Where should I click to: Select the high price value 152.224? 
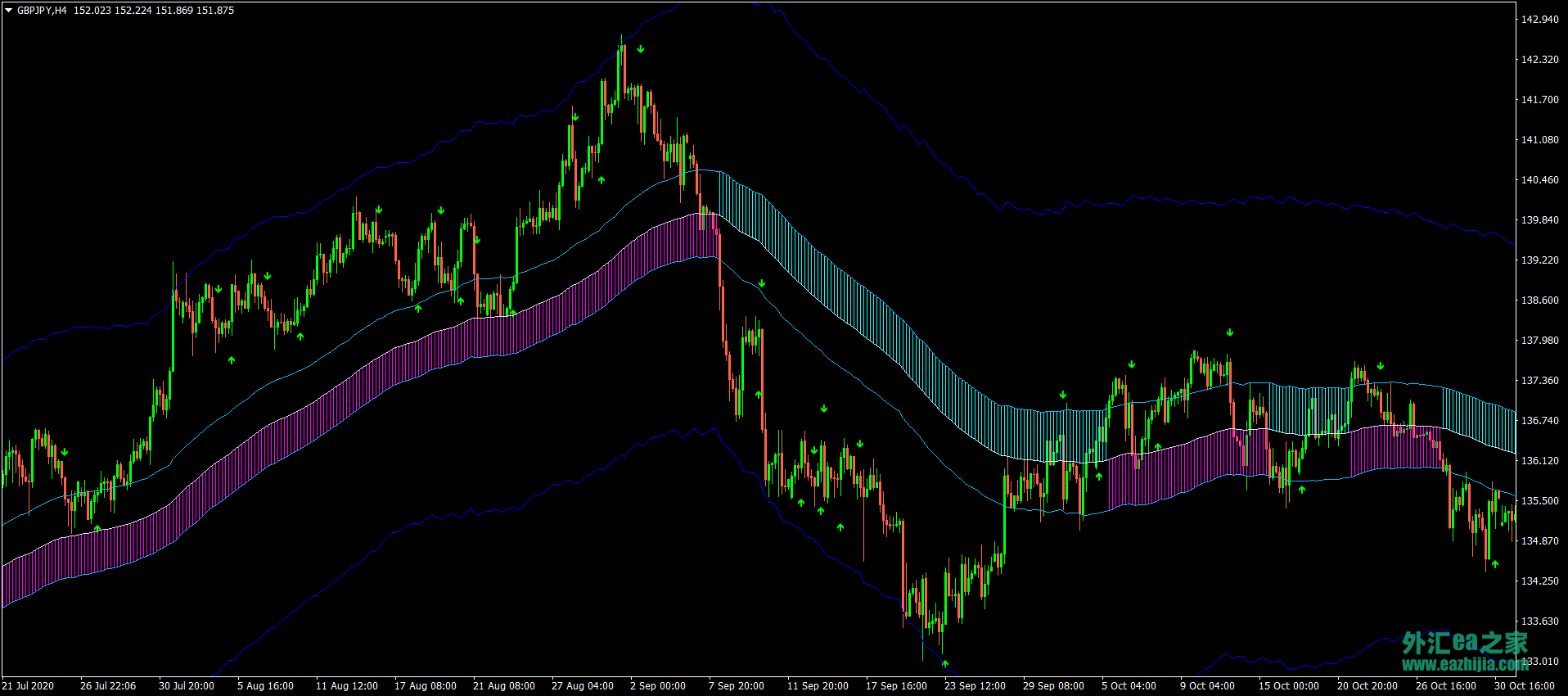(x=133, y=11)
